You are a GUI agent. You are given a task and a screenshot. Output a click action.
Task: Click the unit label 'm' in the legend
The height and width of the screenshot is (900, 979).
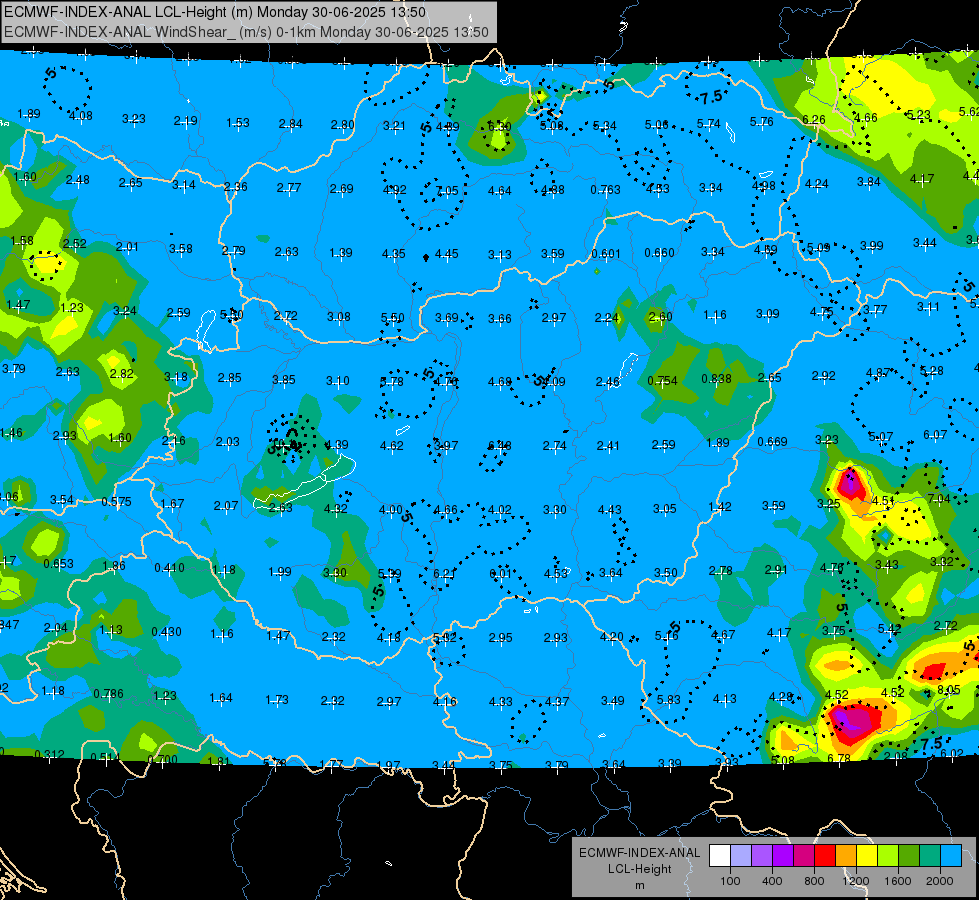[640, 885]
